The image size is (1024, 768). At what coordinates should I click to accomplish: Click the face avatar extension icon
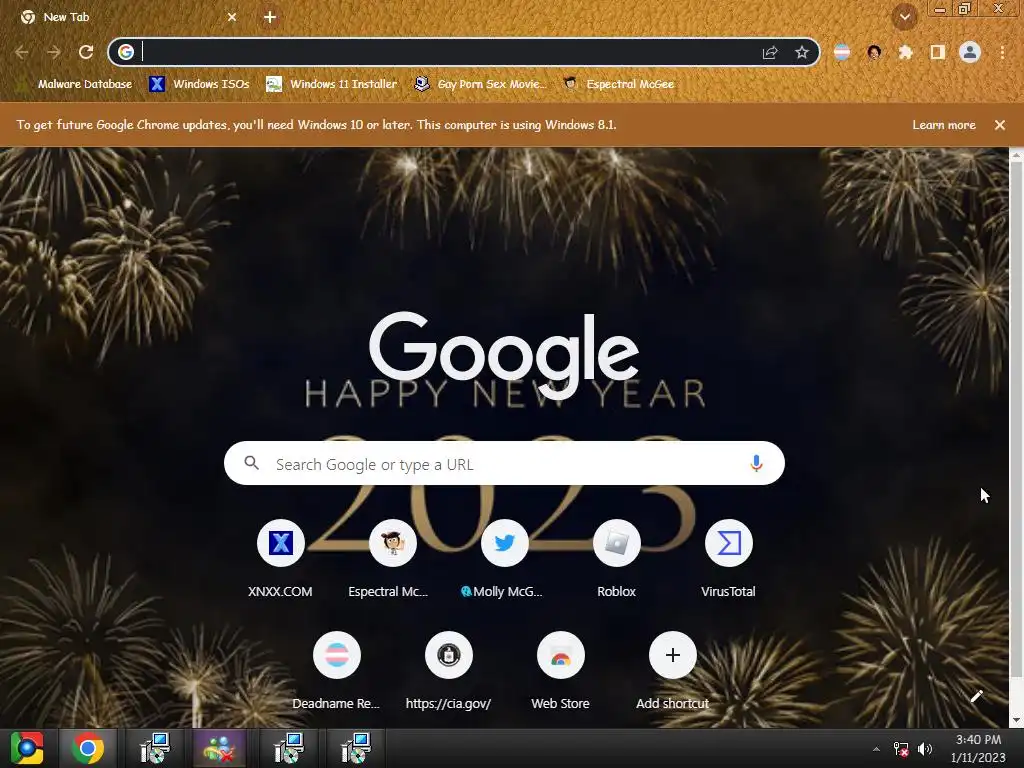tap(874, 52)
